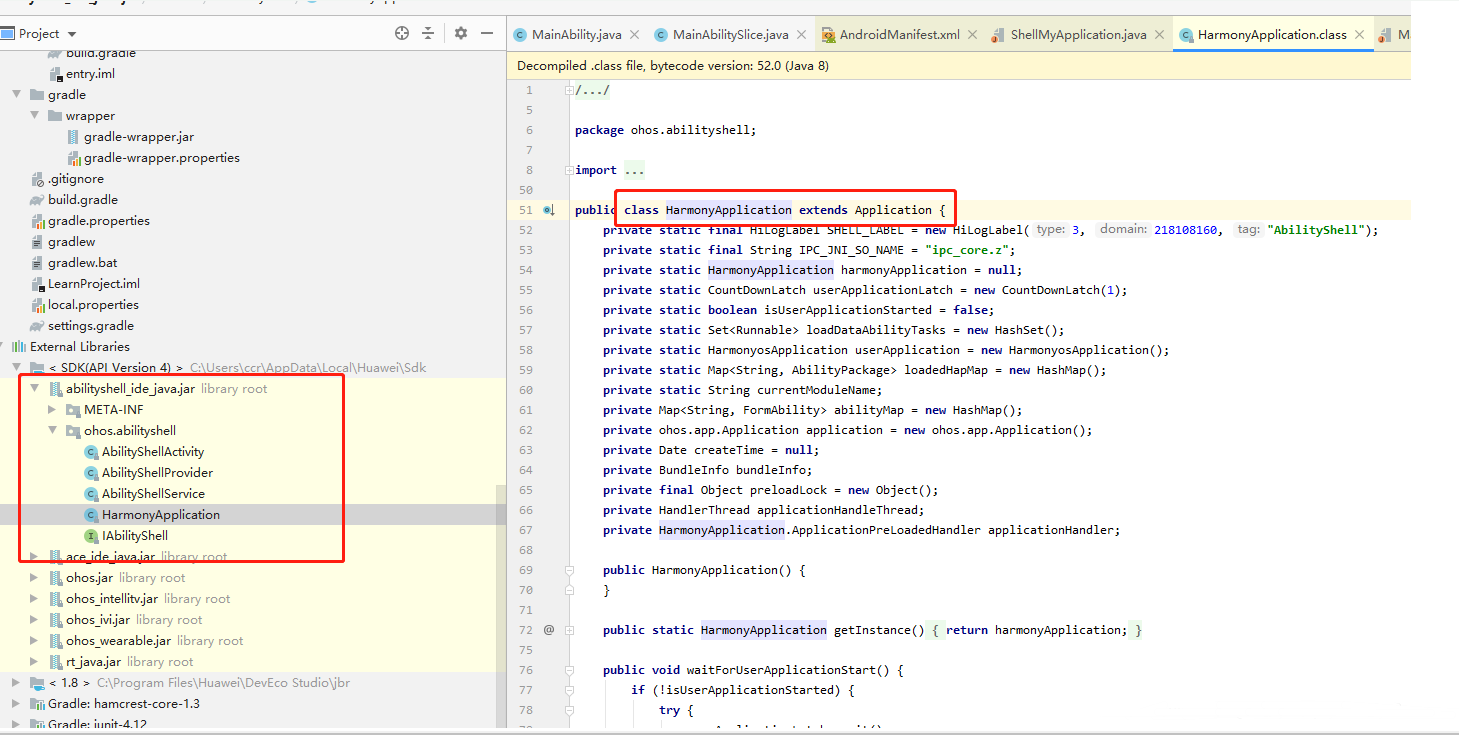This screenshot has width=1459, height=735.
Task: Select AbilityShellActivity class
Action: pos(153,452)
